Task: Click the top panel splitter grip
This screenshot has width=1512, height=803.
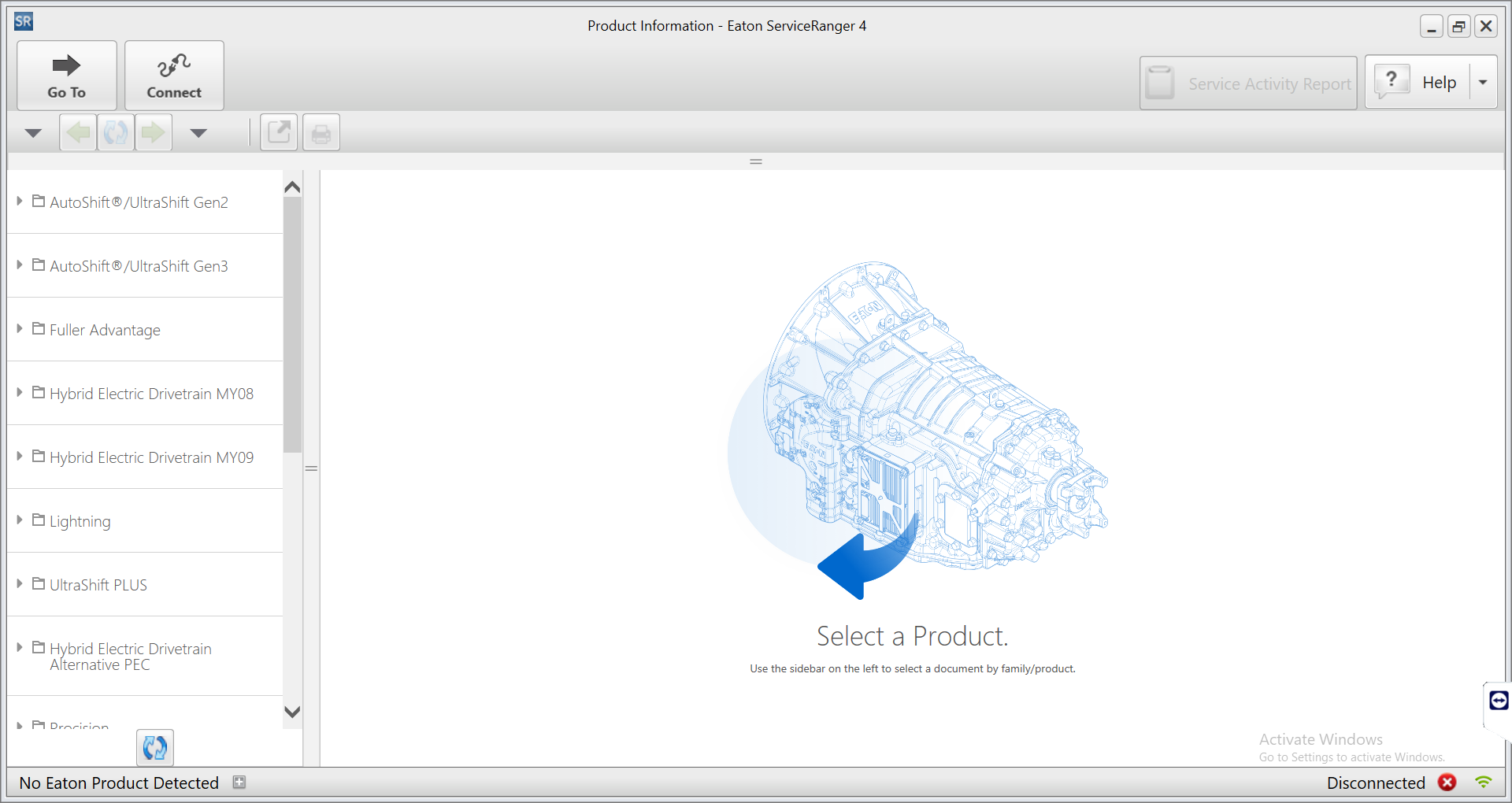Action: pyautogui.click(x=756, y=161)
